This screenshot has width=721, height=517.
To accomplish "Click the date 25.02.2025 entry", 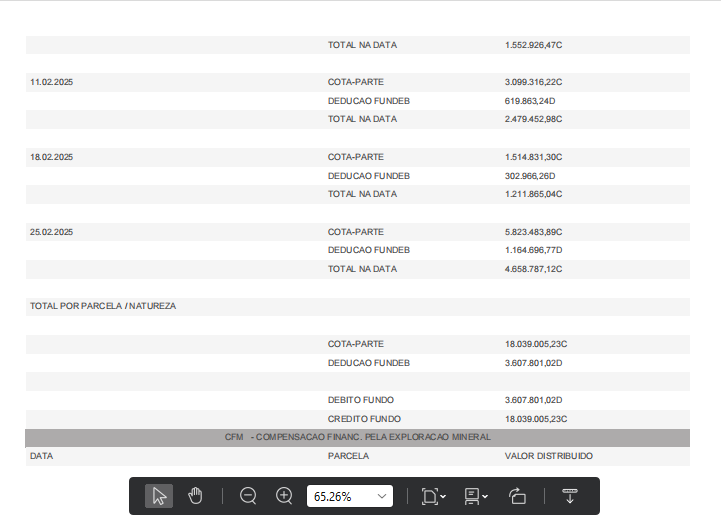I will pyautogui.click(x=52, y=232).
